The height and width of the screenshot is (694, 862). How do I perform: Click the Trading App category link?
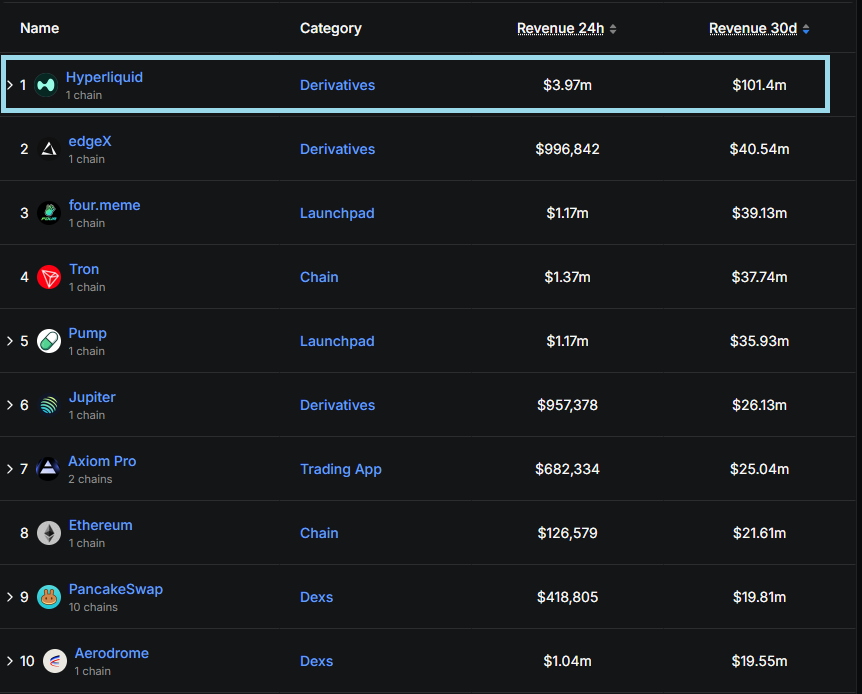(x=341, y=470)
